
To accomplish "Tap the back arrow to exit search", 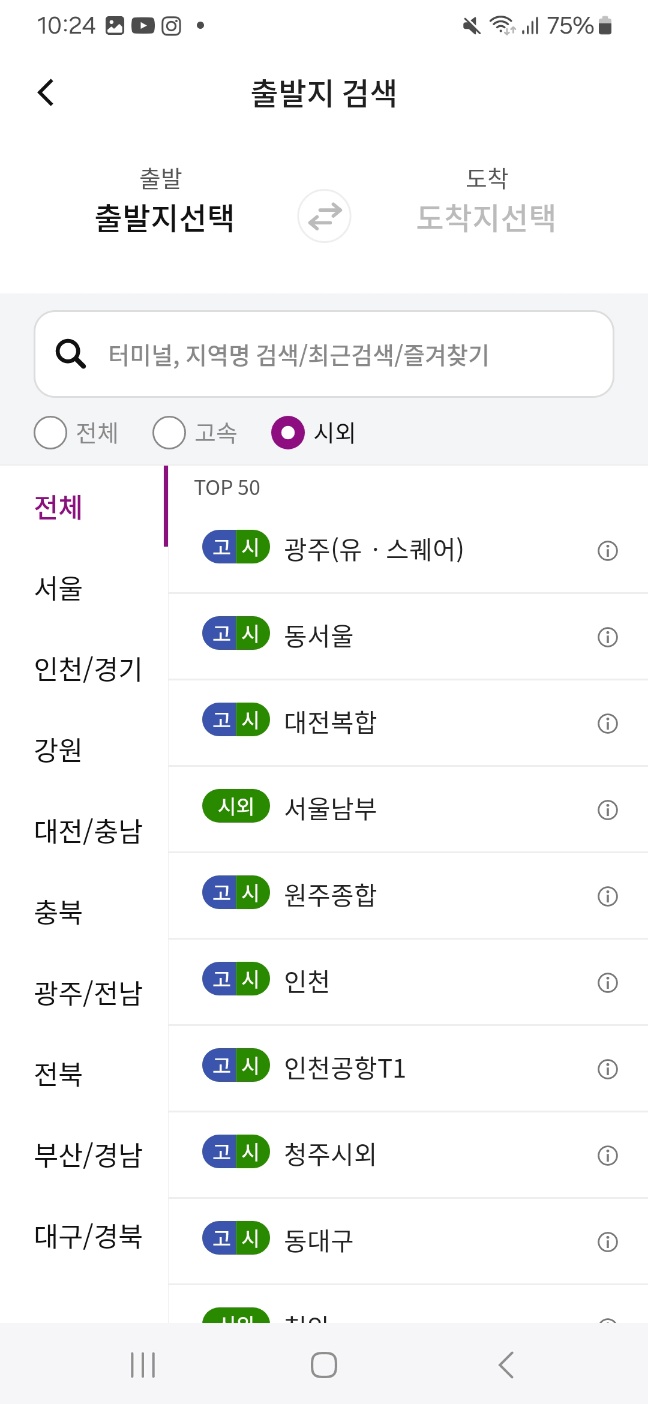I will pyautogui.click(x=44, y=92).
